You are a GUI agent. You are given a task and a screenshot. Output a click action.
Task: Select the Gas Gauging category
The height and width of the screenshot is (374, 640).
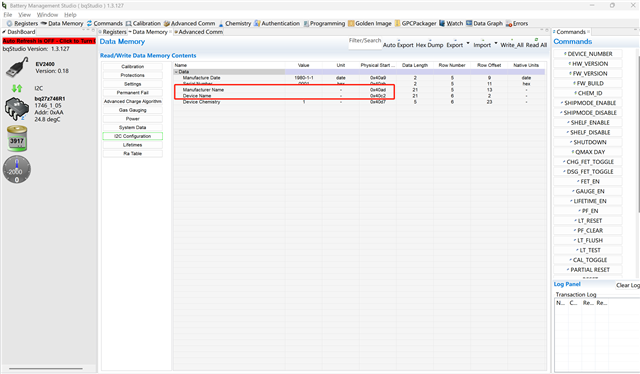133,110
